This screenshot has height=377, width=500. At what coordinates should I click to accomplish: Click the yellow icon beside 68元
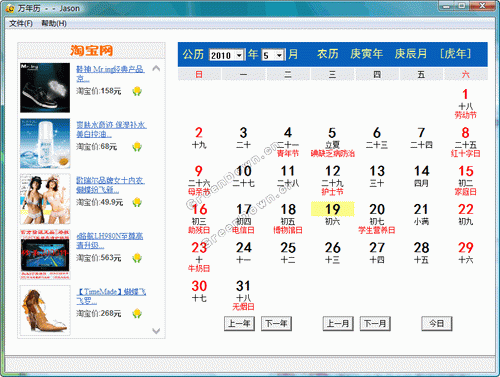click(x=137, y=147)
